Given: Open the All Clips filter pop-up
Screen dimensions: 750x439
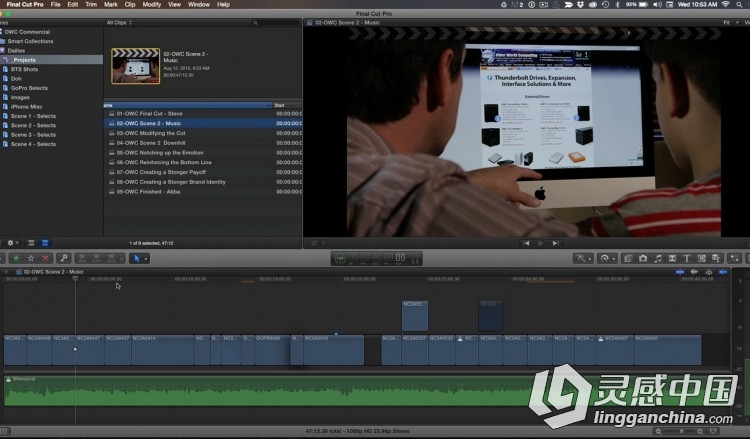Looking at the screenshot, I should tap(119, 22).
